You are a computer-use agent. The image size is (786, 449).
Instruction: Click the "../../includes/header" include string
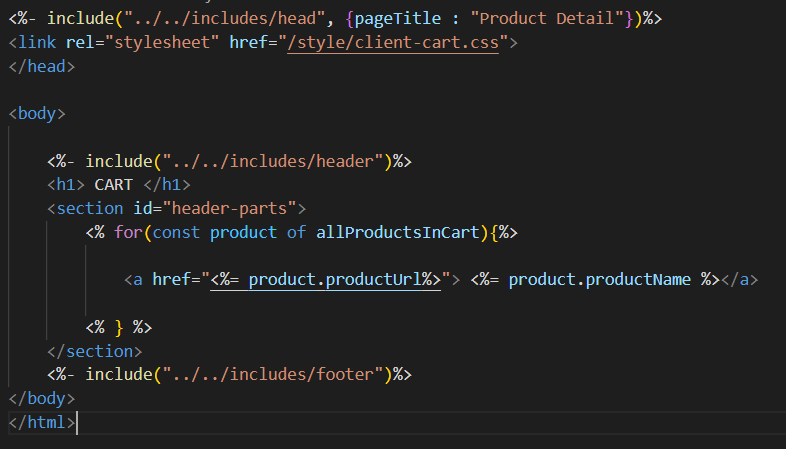(273, 161)
